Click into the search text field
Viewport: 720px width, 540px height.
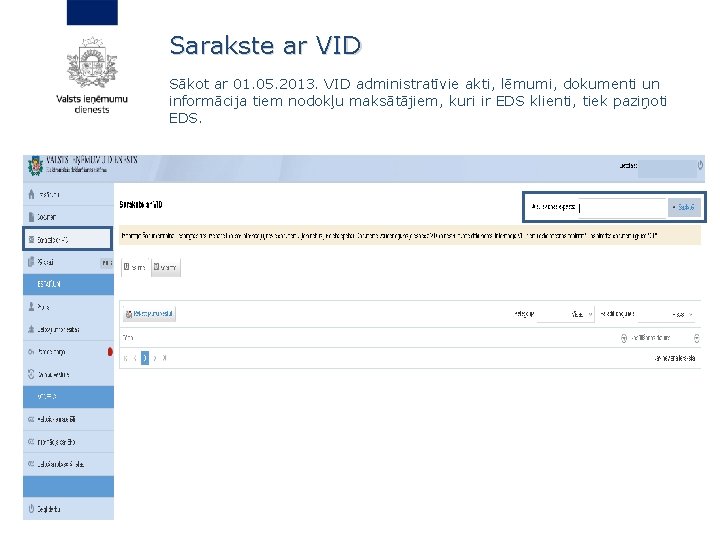[622, 208]
